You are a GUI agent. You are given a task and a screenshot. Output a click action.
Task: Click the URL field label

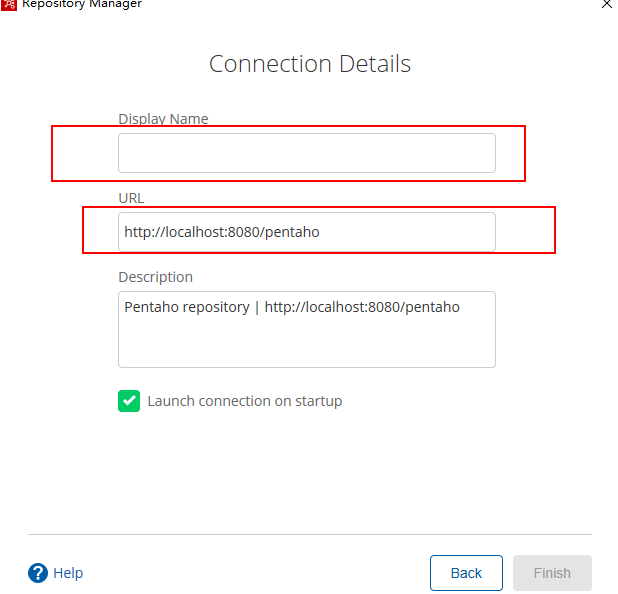(x=131, y=198)
